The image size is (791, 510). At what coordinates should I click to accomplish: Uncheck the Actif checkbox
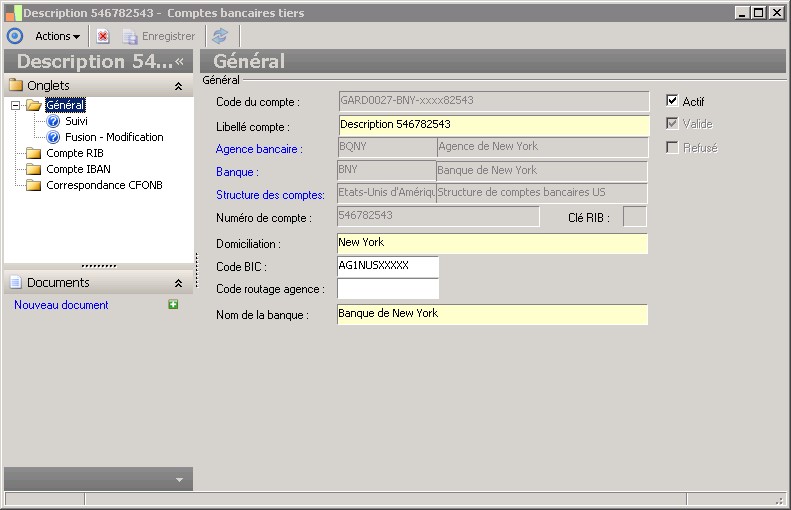(x=672, y=101)
